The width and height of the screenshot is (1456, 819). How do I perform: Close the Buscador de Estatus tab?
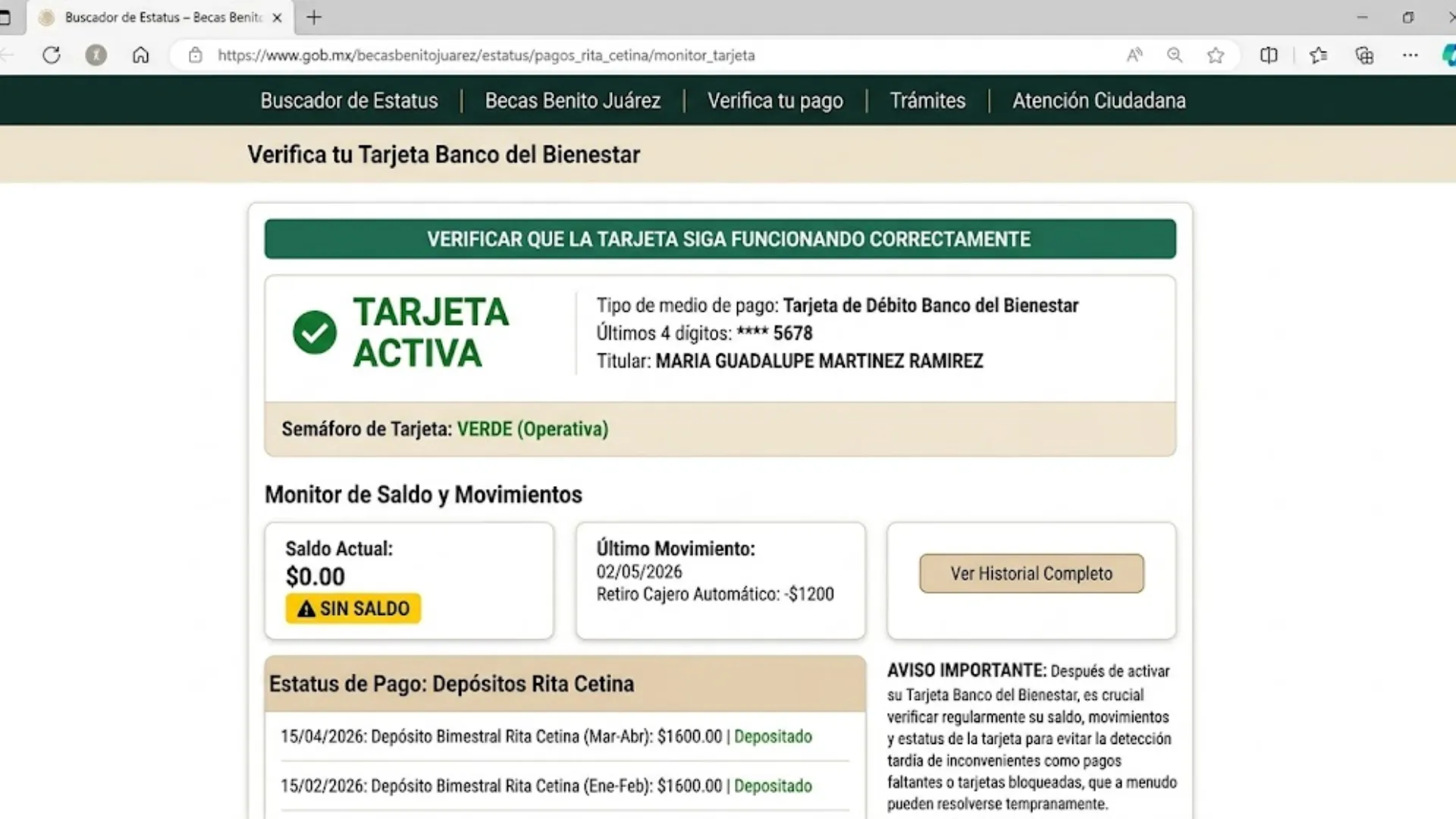[278, 17]
